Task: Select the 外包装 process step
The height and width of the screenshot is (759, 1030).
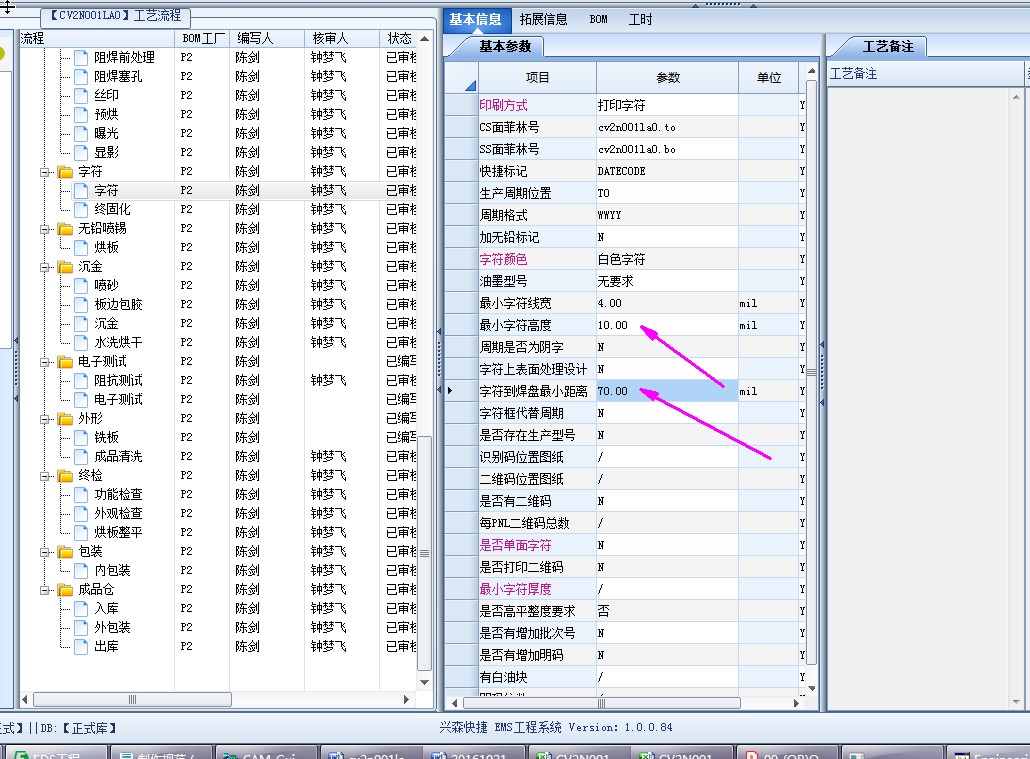Action: [x=112, y=628]
